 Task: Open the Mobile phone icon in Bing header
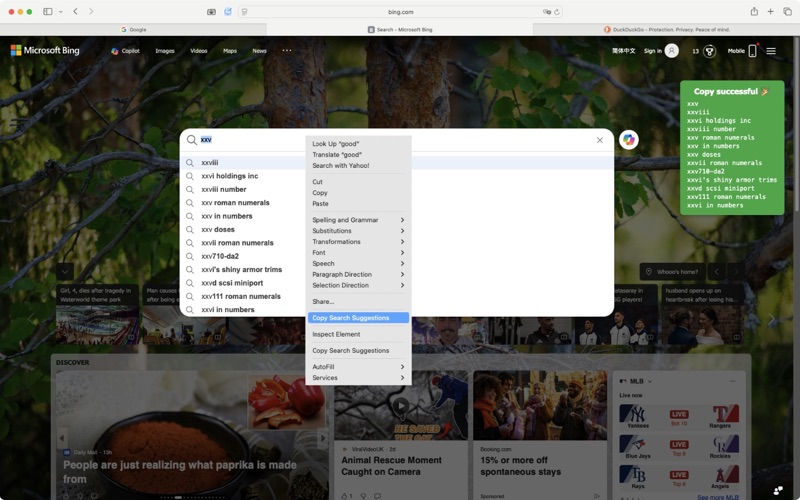(753, 51)
